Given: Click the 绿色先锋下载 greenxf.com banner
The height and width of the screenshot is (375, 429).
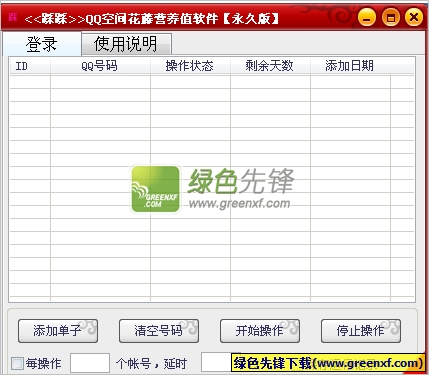Looking at the screenshot, I should [x=328, y=363].
